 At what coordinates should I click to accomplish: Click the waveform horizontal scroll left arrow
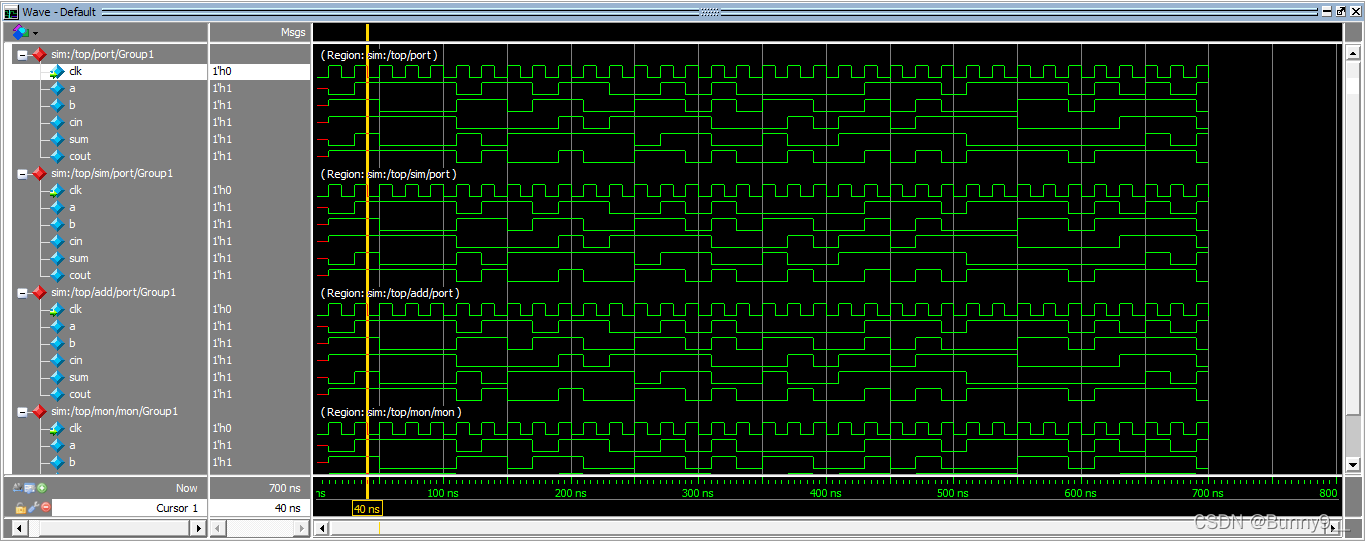[321, 527]
